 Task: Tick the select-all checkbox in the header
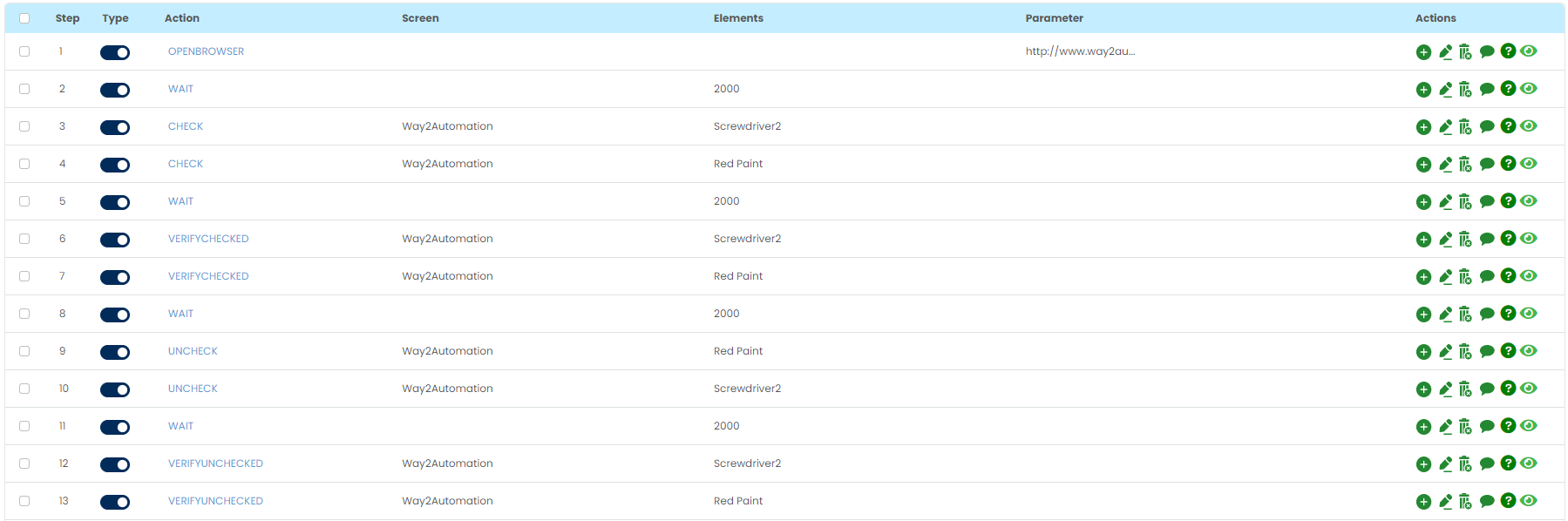(24, 18)
